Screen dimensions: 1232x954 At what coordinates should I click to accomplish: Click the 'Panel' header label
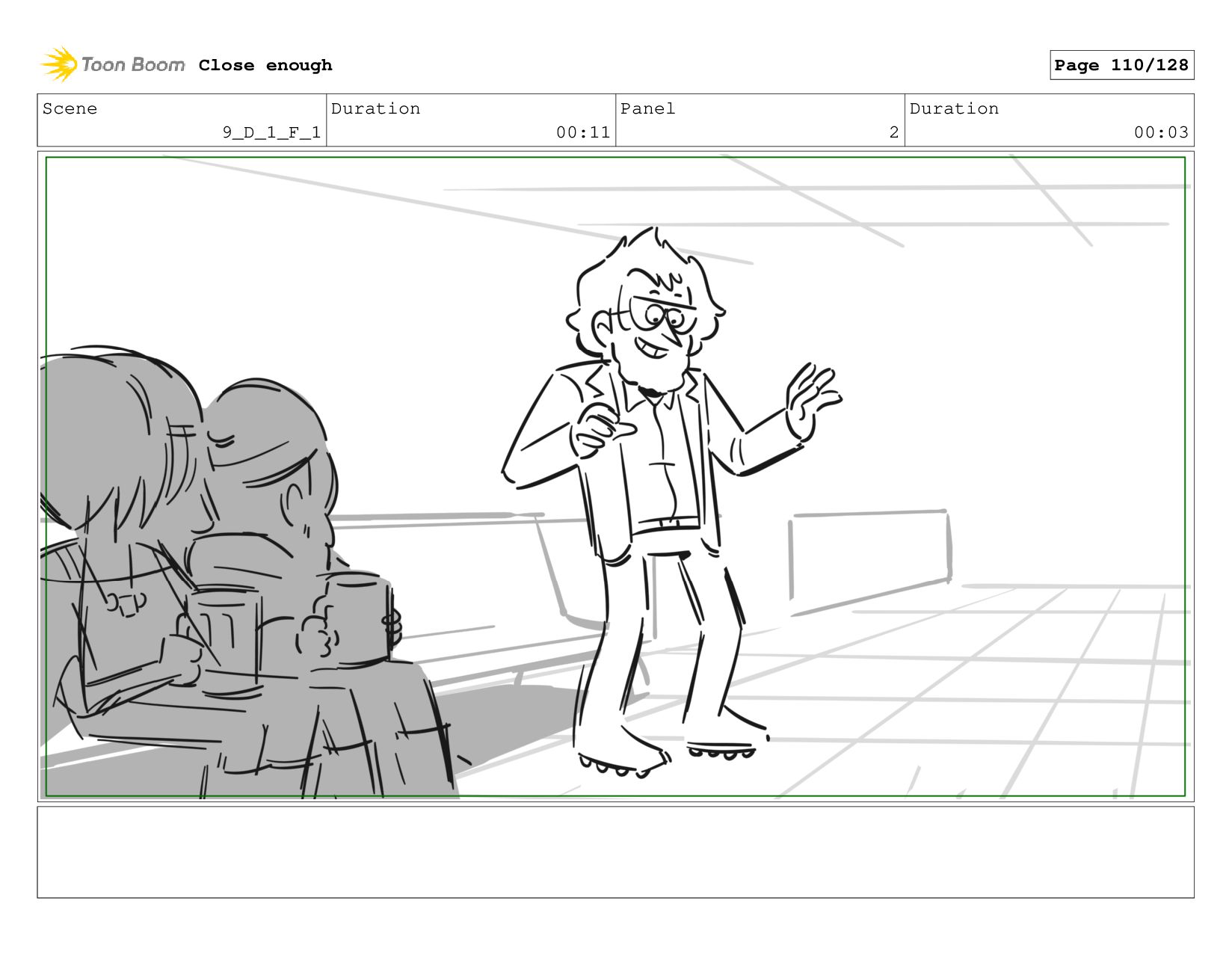647,108
